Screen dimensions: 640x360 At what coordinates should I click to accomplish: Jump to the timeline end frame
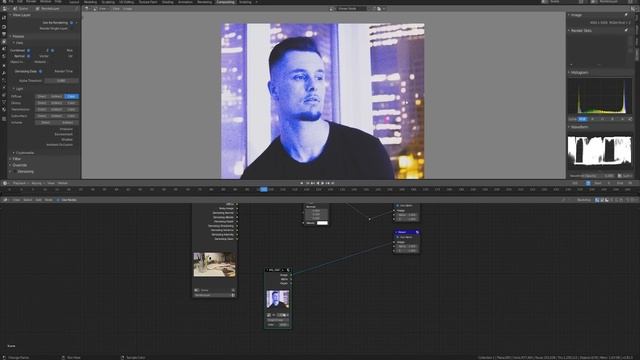(x=333, y=183)
